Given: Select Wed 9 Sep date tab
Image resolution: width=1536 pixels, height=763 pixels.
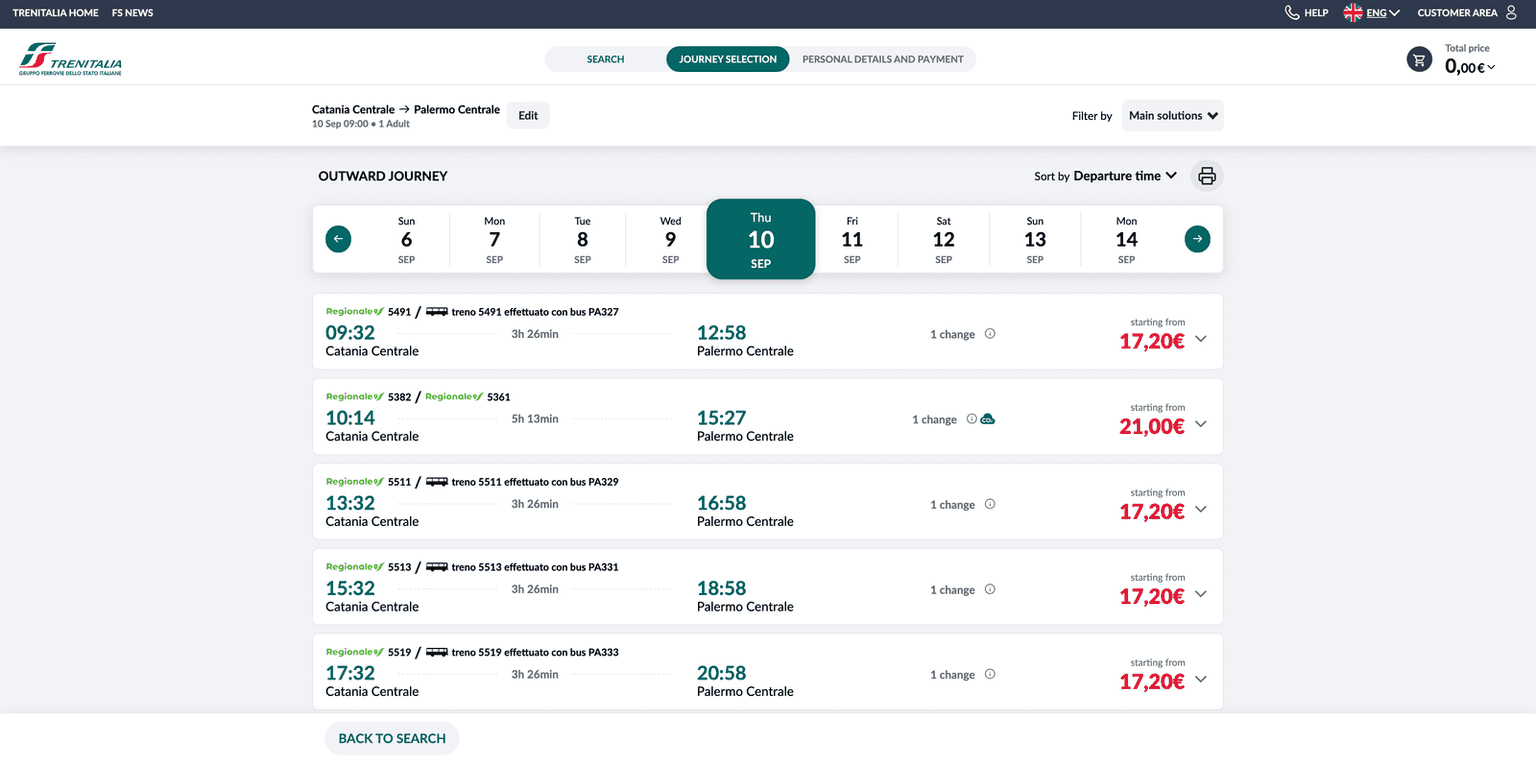Looking at the screenshot, I should pos(670,240).
